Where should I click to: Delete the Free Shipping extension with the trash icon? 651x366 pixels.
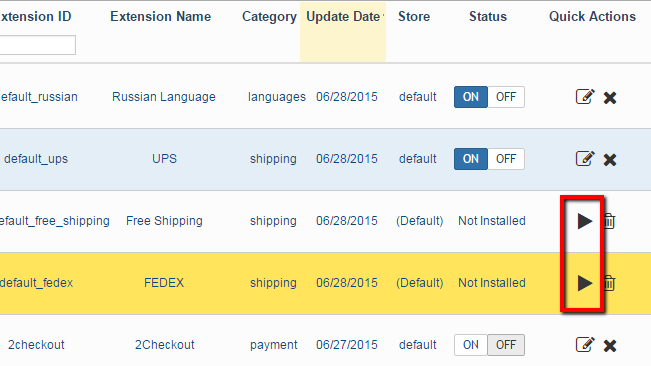point(609,221)
